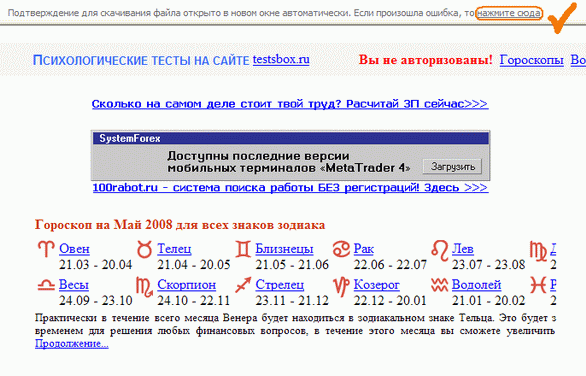
Task: Click the Sagittarius (Стрелец) arrow symbol
Action: coord(243,285)
